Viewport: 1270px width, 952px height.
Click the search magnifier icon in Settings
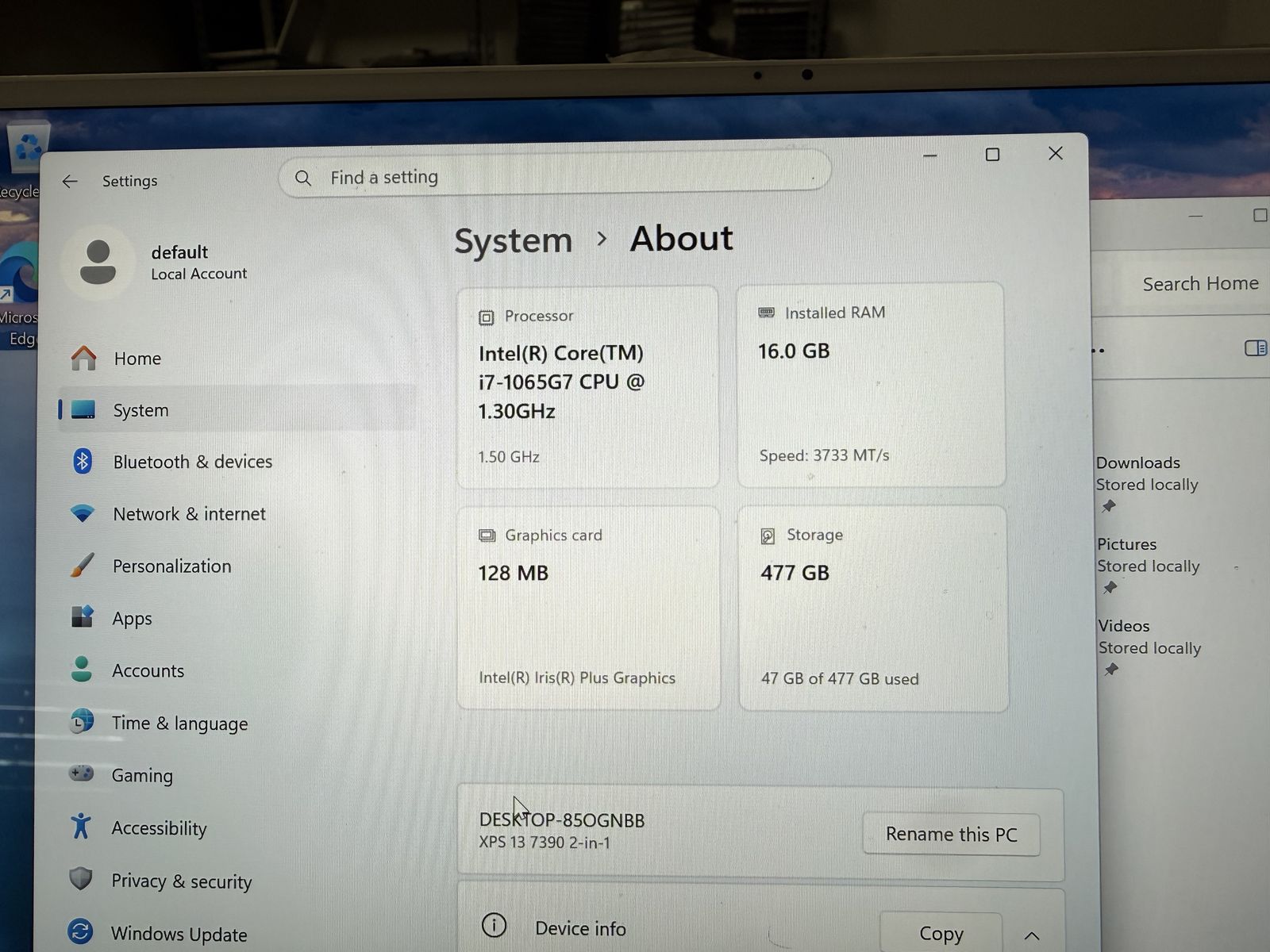[x=303, y=178]
